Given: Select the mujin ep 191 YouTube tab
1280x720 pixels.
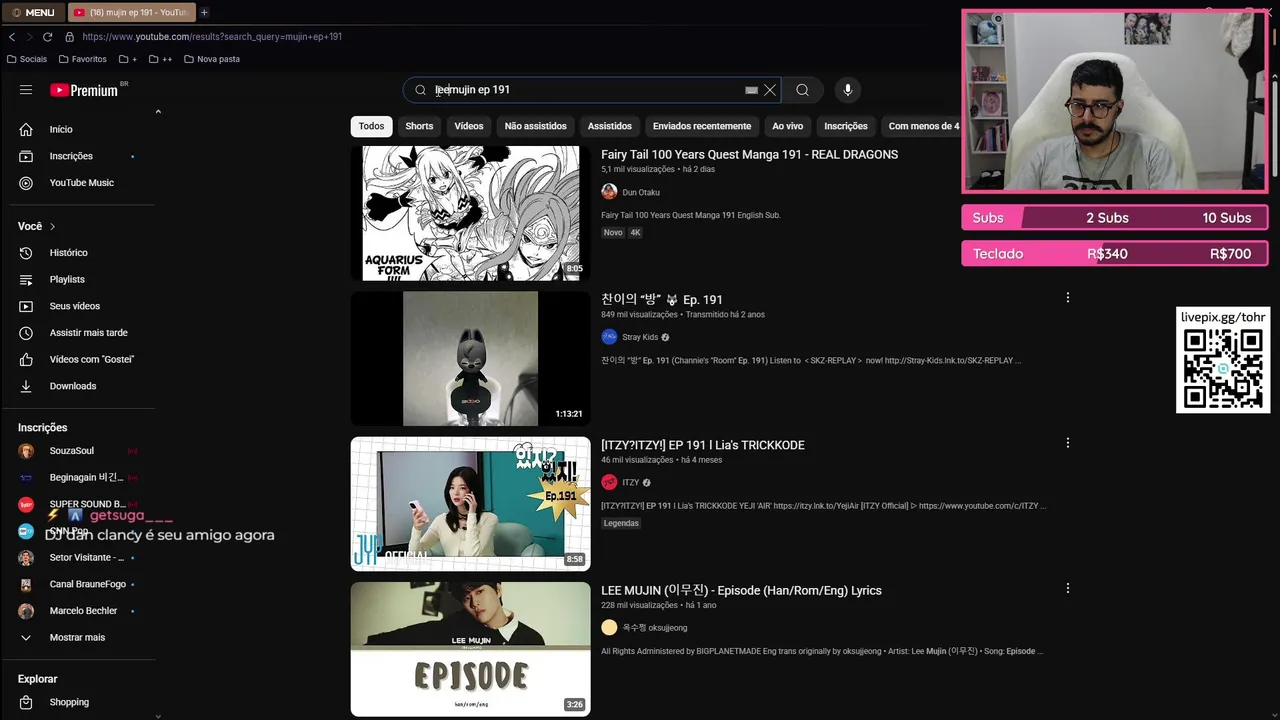Looking at the screenshot, I should [131, 12].
